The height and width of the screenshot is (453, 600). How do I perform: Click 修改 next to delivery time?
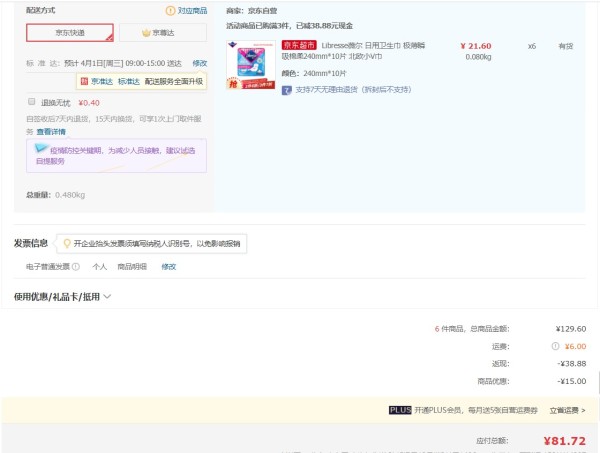(x=199, y=63)
